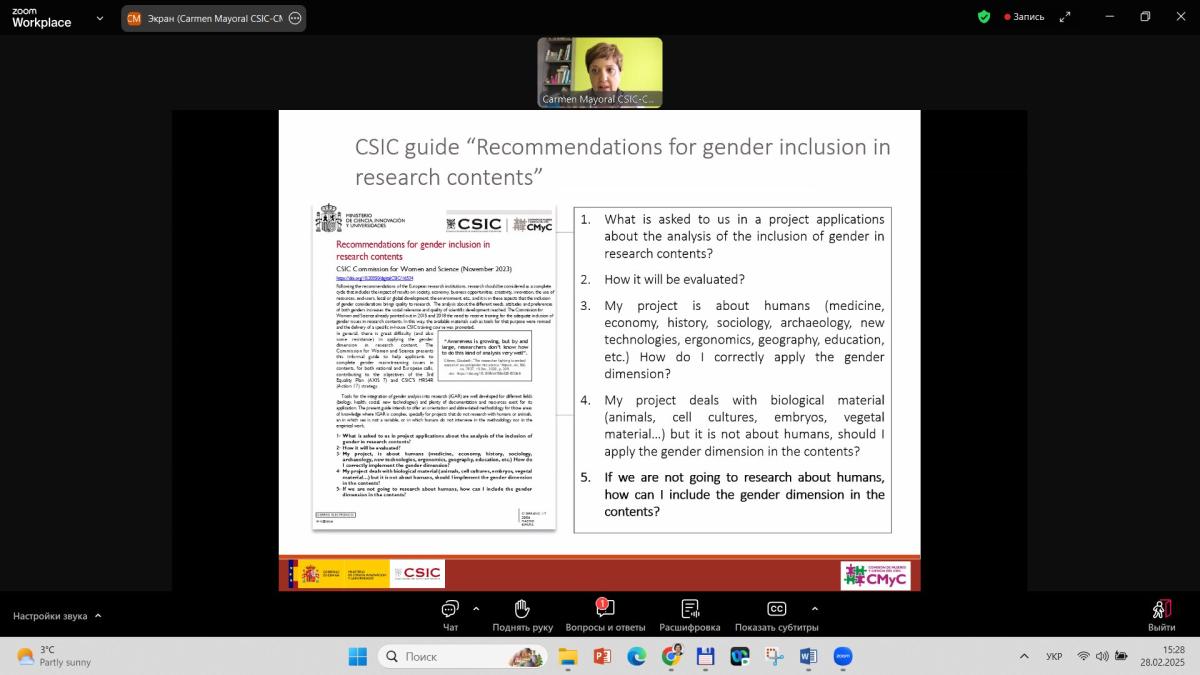Expand the caption options chevron beside subtitles

coord(814,608)
